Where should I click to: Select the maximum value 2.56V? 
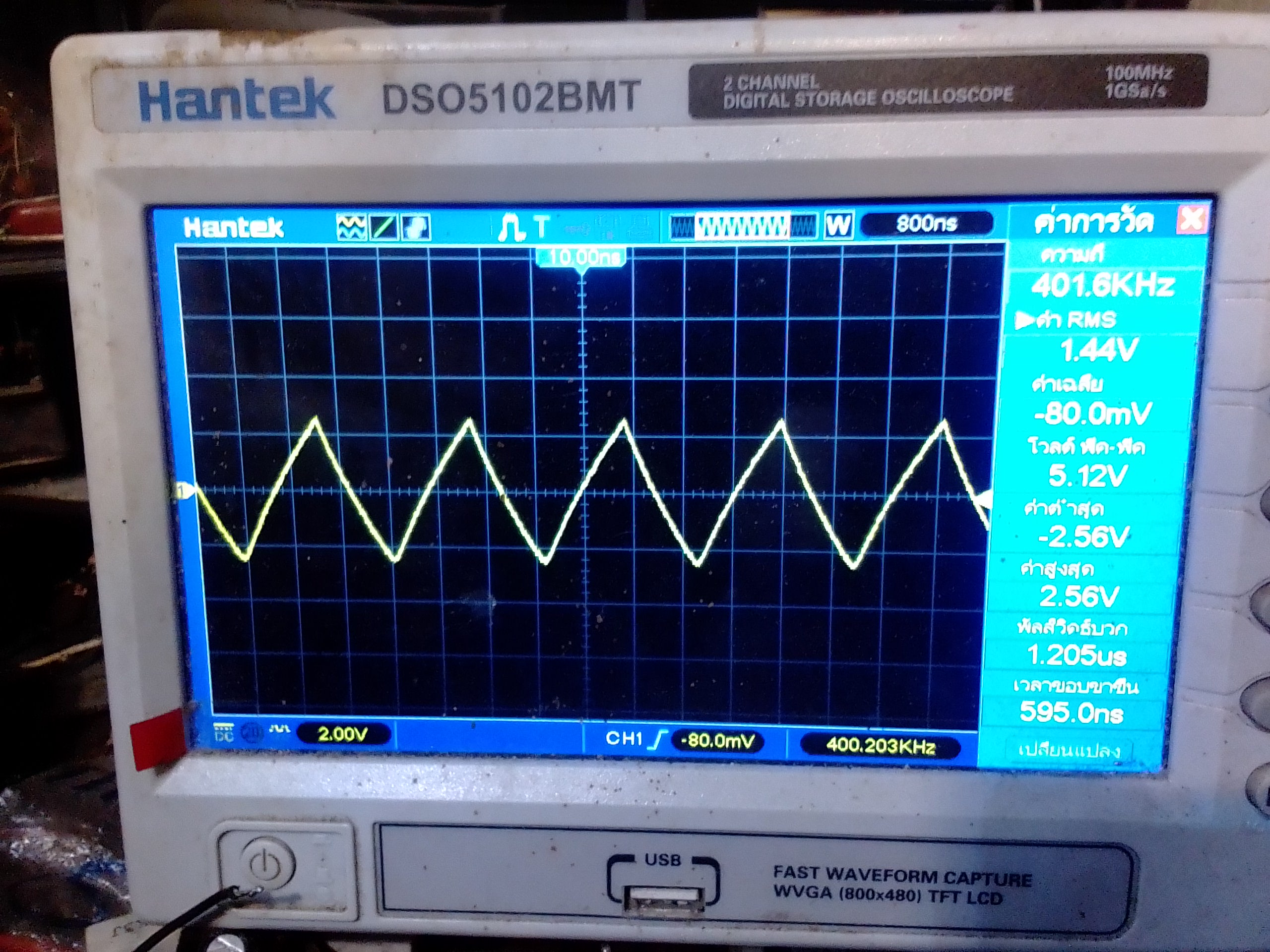pyautogui.click(x=1079, y=597)
